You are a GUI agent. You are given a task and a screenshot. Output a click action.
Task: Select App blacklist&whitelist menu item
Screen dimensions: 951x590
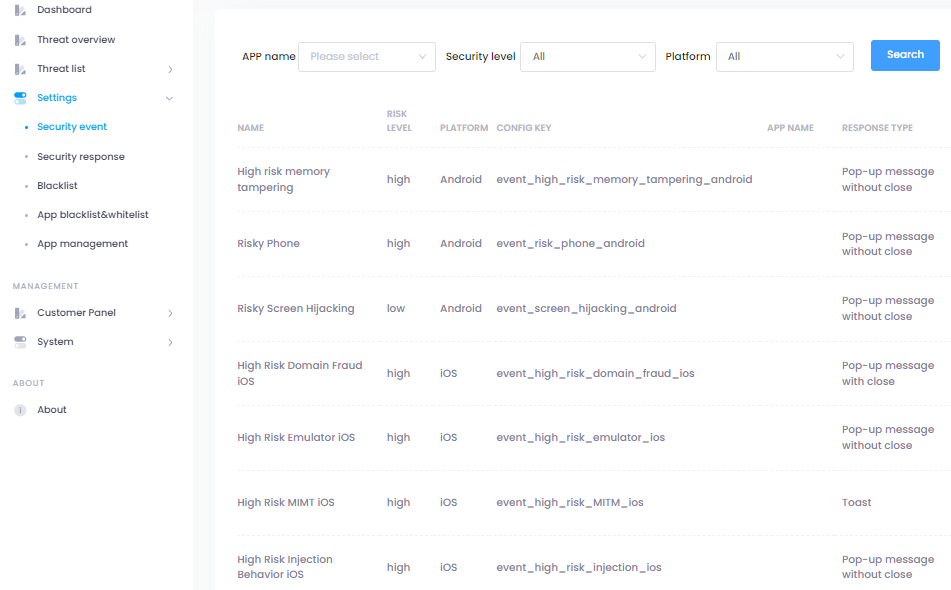(92, 215)
